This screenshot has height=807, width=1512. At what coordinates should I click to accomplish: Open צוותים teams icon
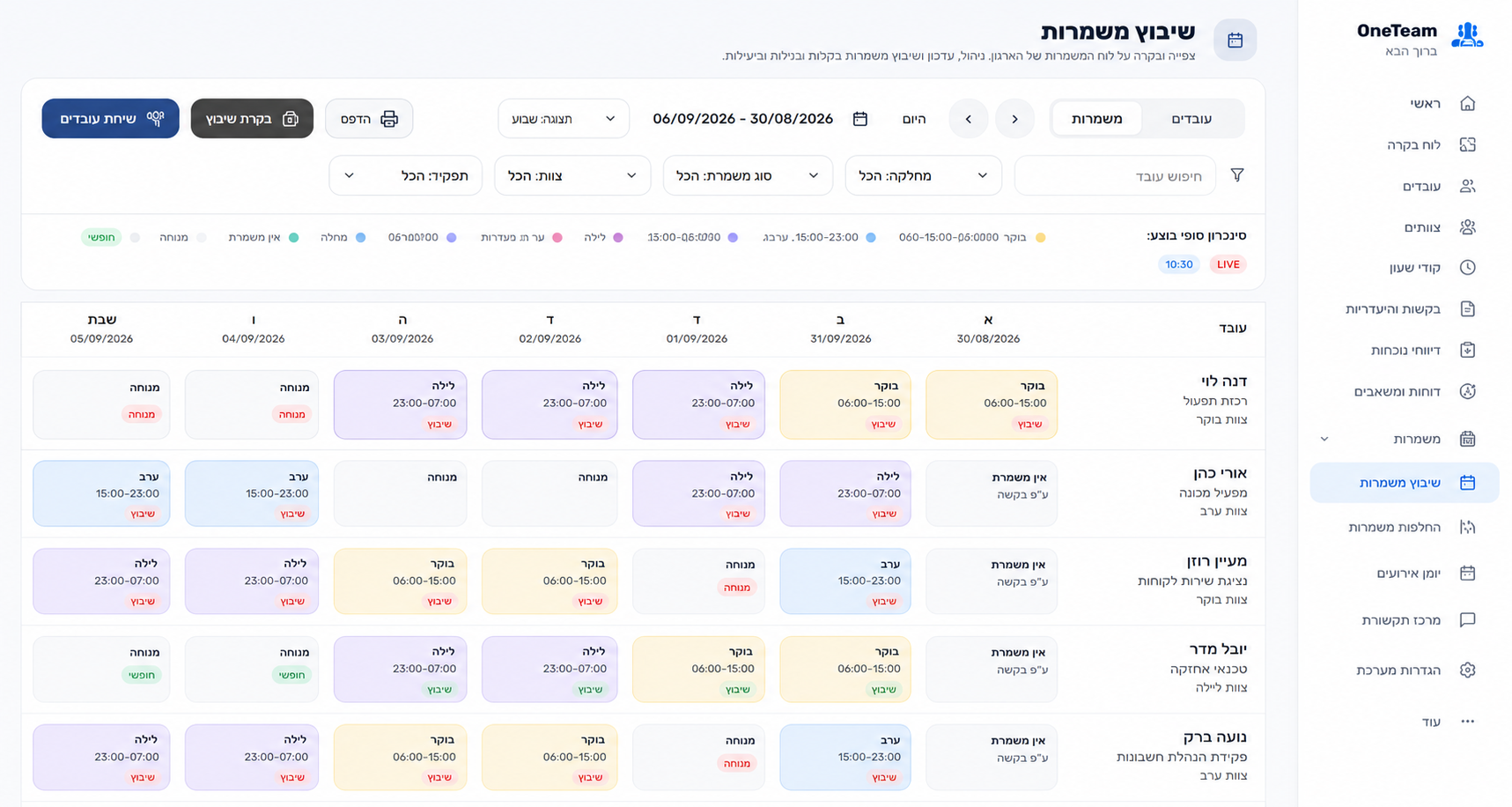point(1467,227)
